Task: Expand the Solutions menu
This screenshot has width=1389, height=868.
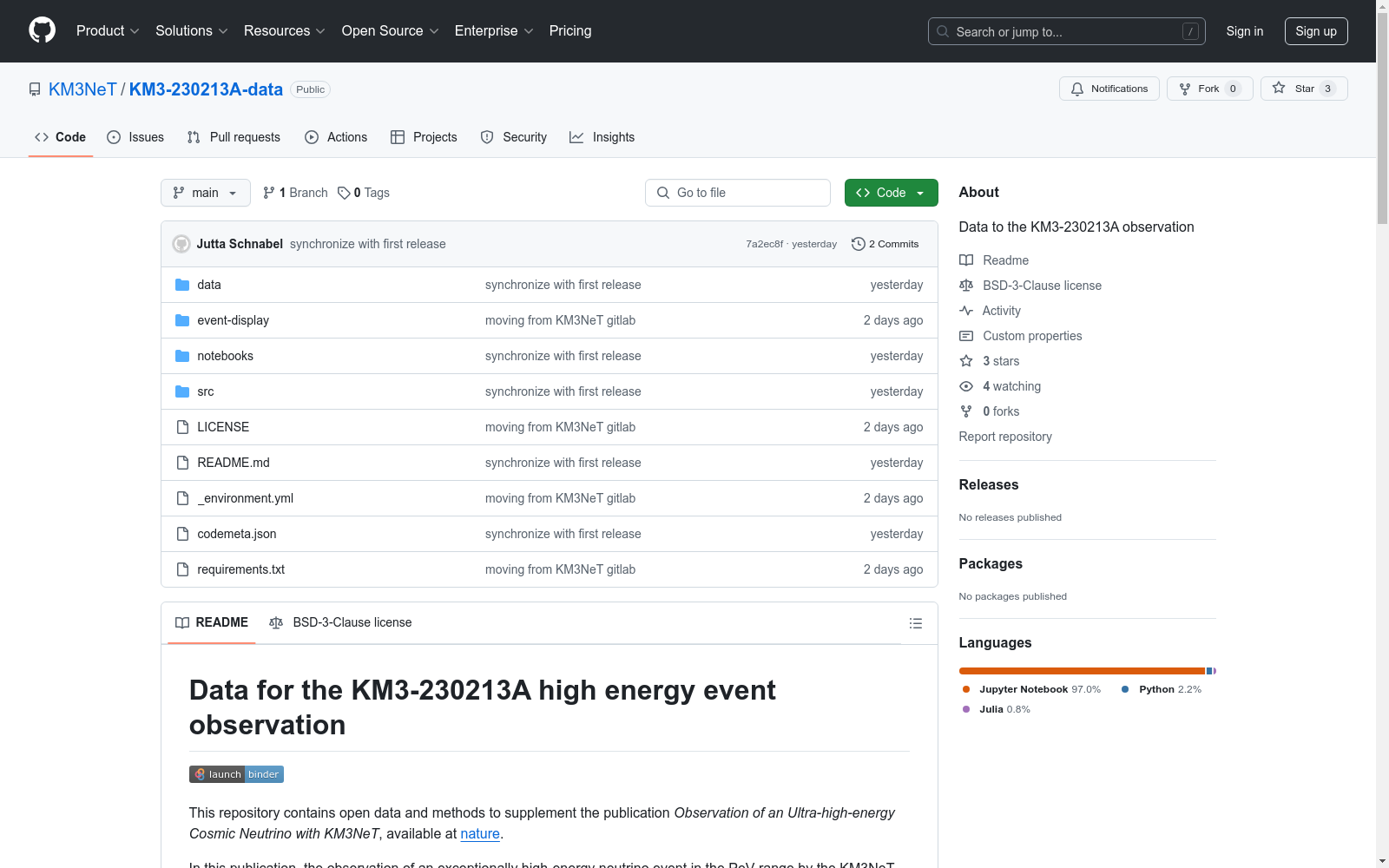Action: tap(192, 30)
